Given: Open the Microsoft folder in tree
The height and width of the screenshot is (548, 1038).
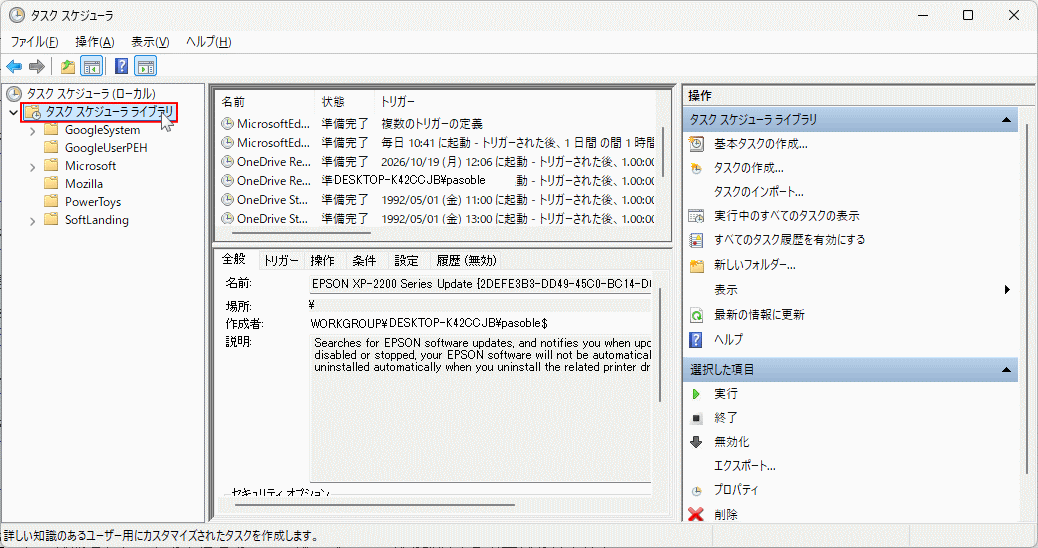Looking at the screenshot, I should click(90, 165).
